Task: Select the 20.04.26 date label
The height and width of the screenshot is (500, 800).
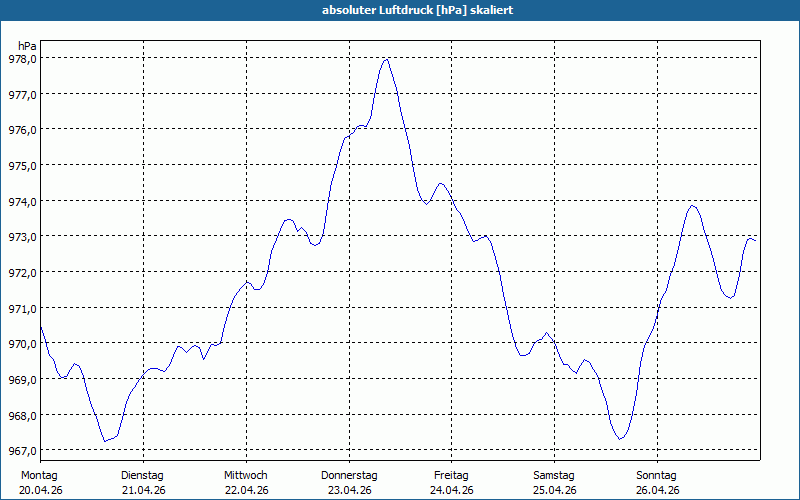Action: tap(41, 491)
